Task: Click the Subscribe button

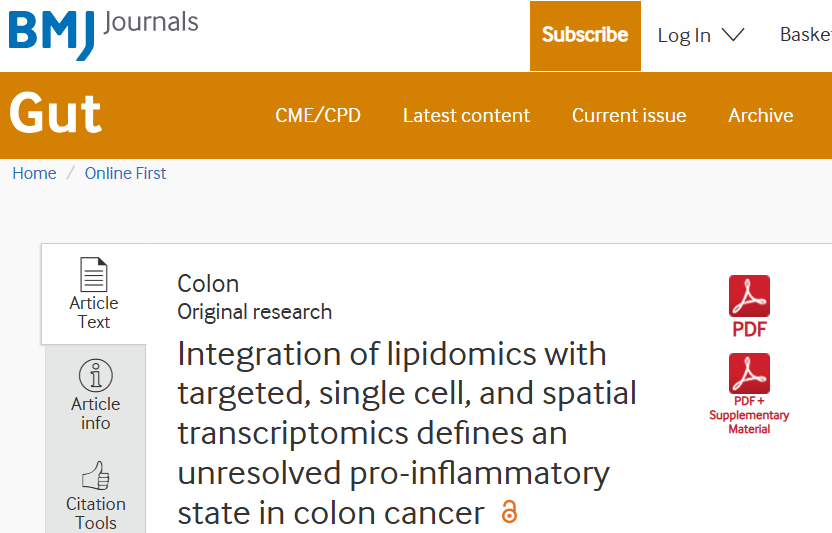Action: click(x=585, y=36)
